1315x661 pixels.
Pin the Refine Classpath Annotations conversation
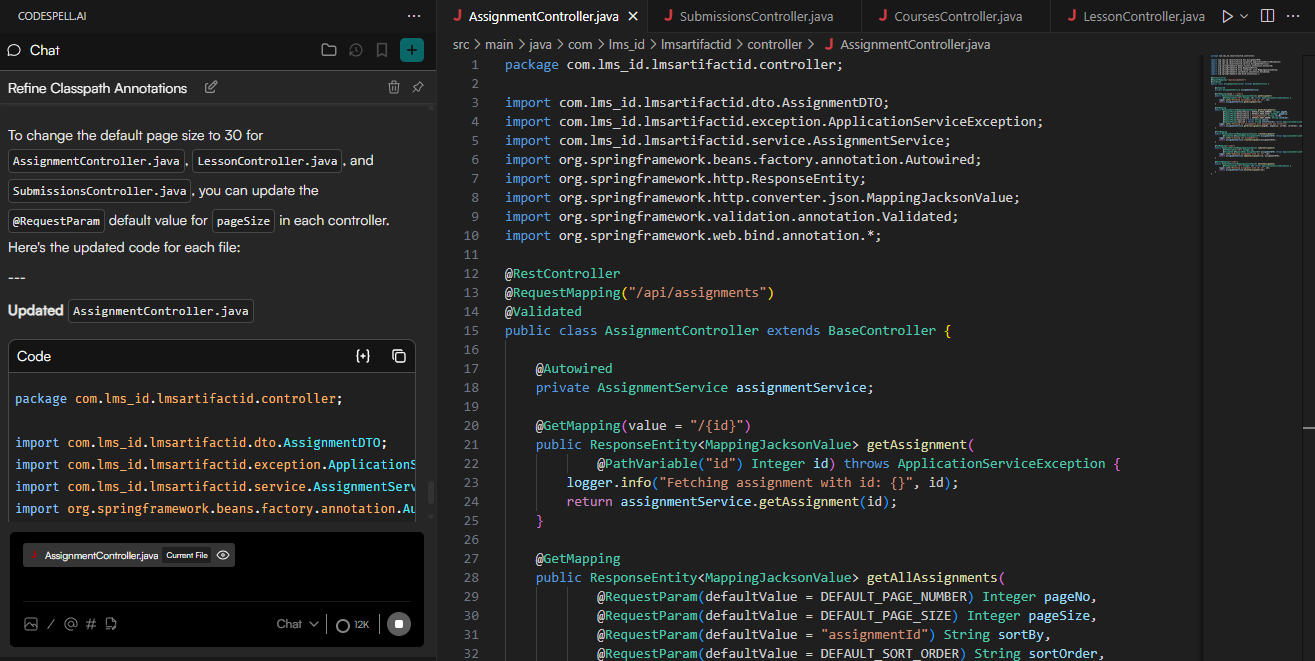click(418, 87)
